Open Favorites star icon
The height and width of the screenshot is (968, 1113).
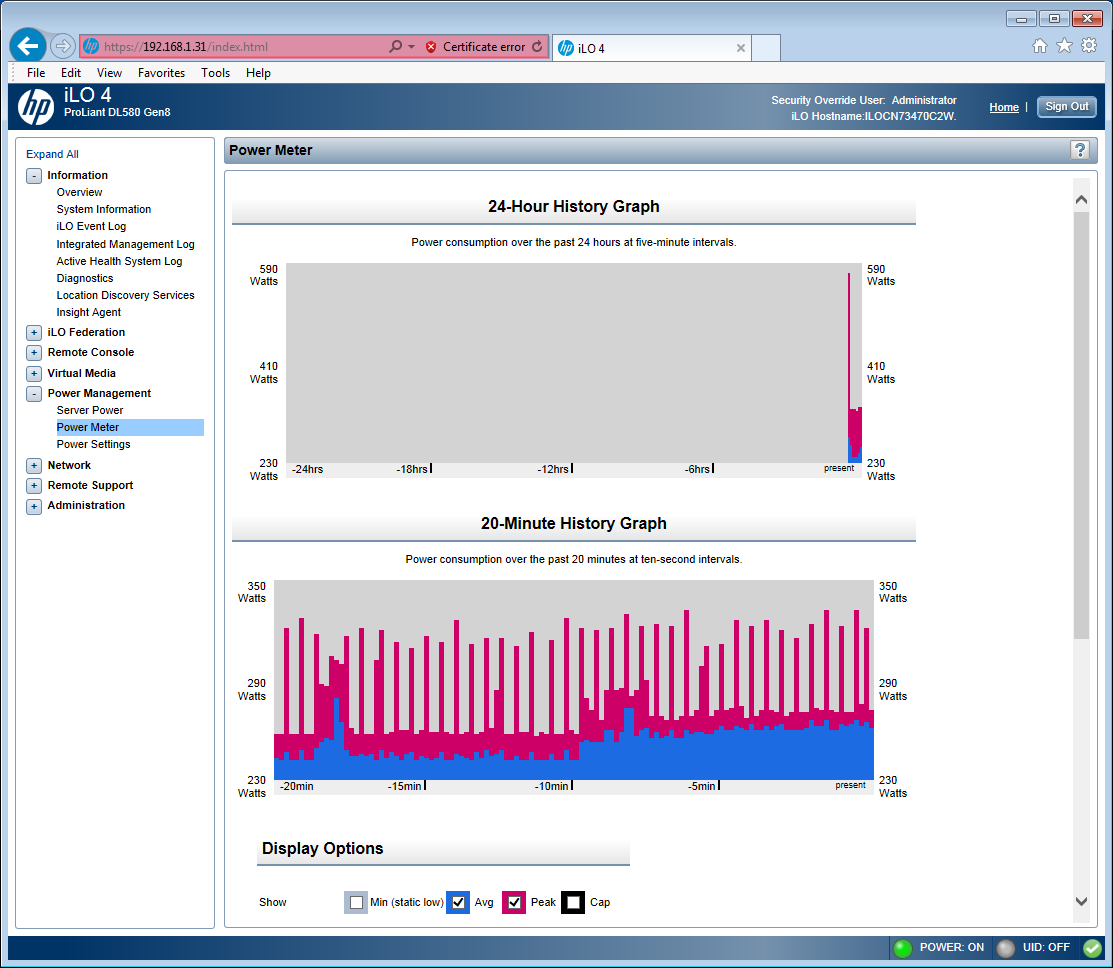pos(1064,46)
